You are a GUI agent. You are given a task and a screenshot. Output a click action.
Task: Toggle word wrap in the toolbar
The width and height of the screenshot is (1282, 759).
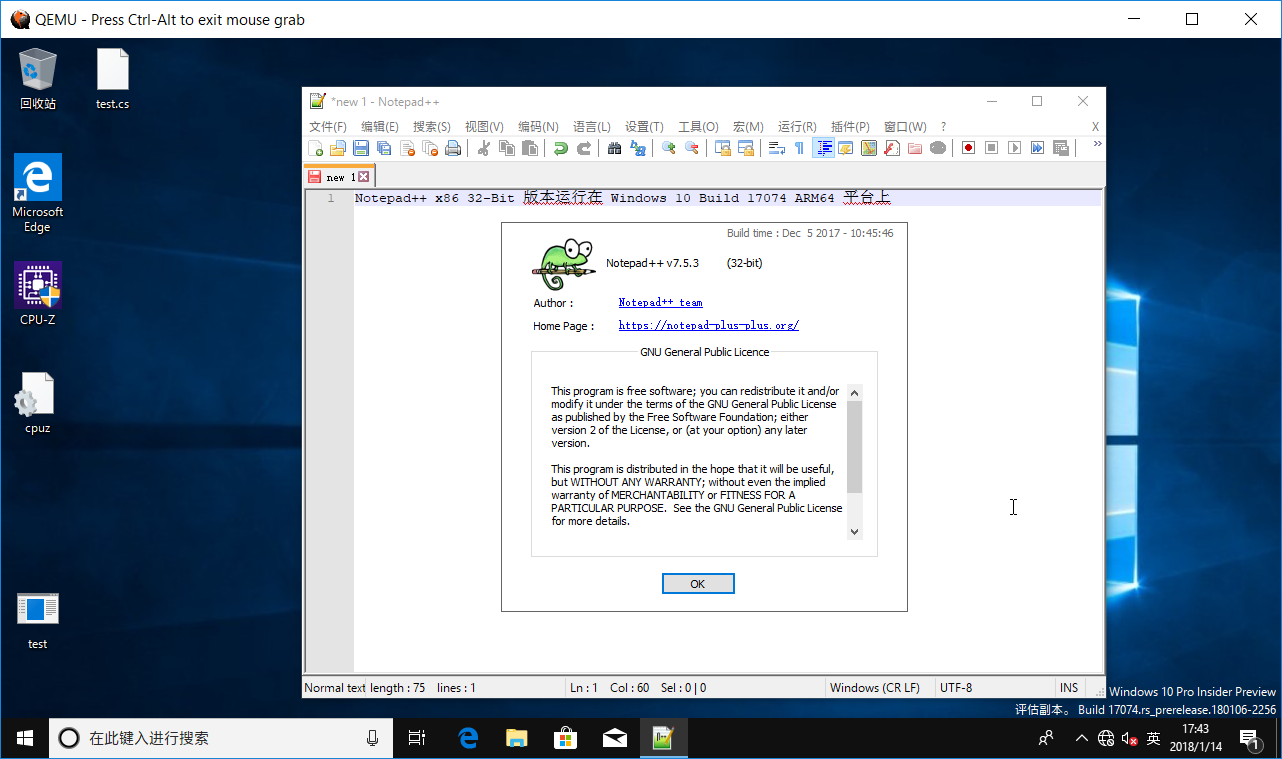pyautogui.click(x=776, y=147)
